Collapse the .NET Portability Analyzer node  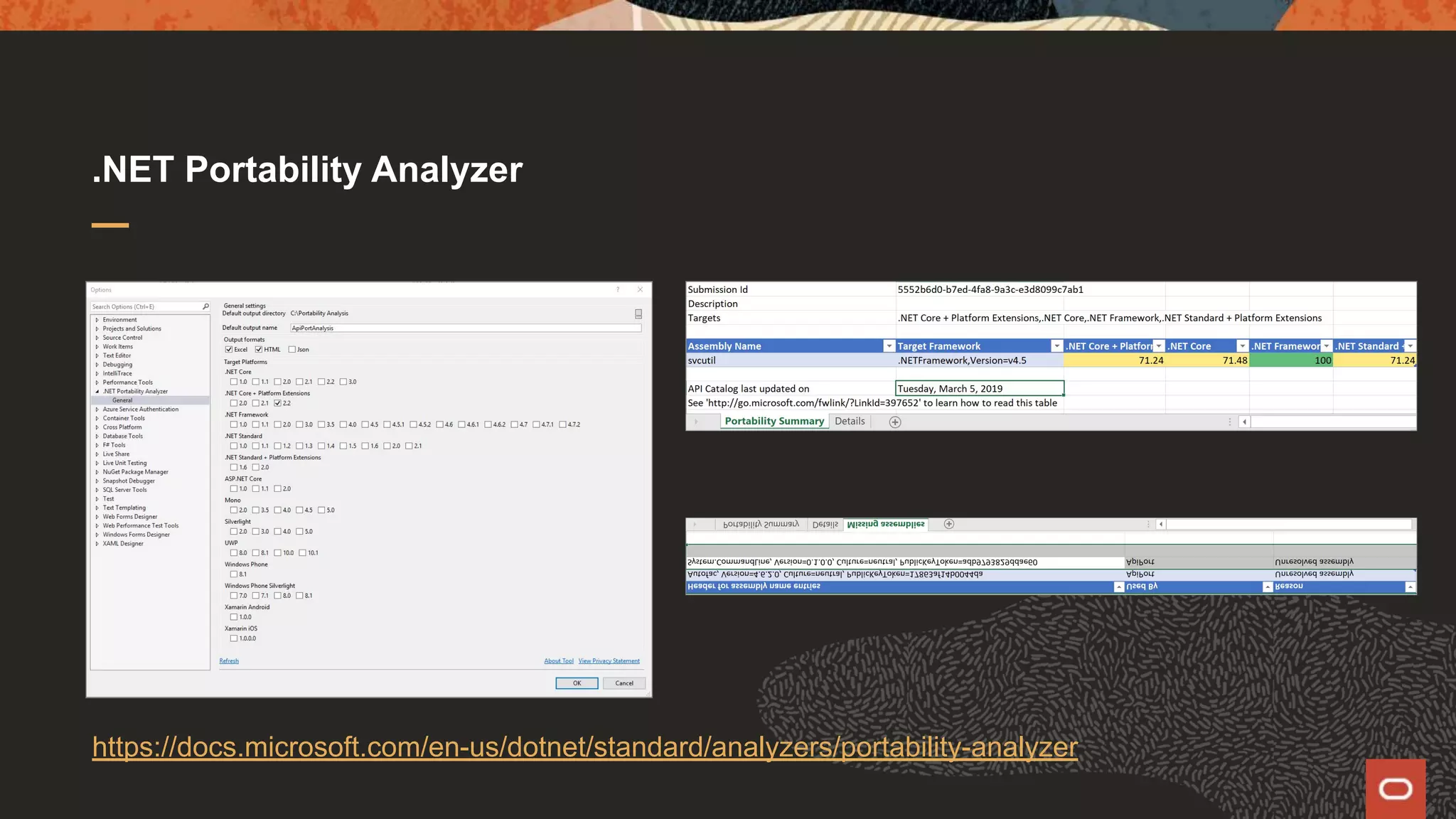(x=97, y=391)
